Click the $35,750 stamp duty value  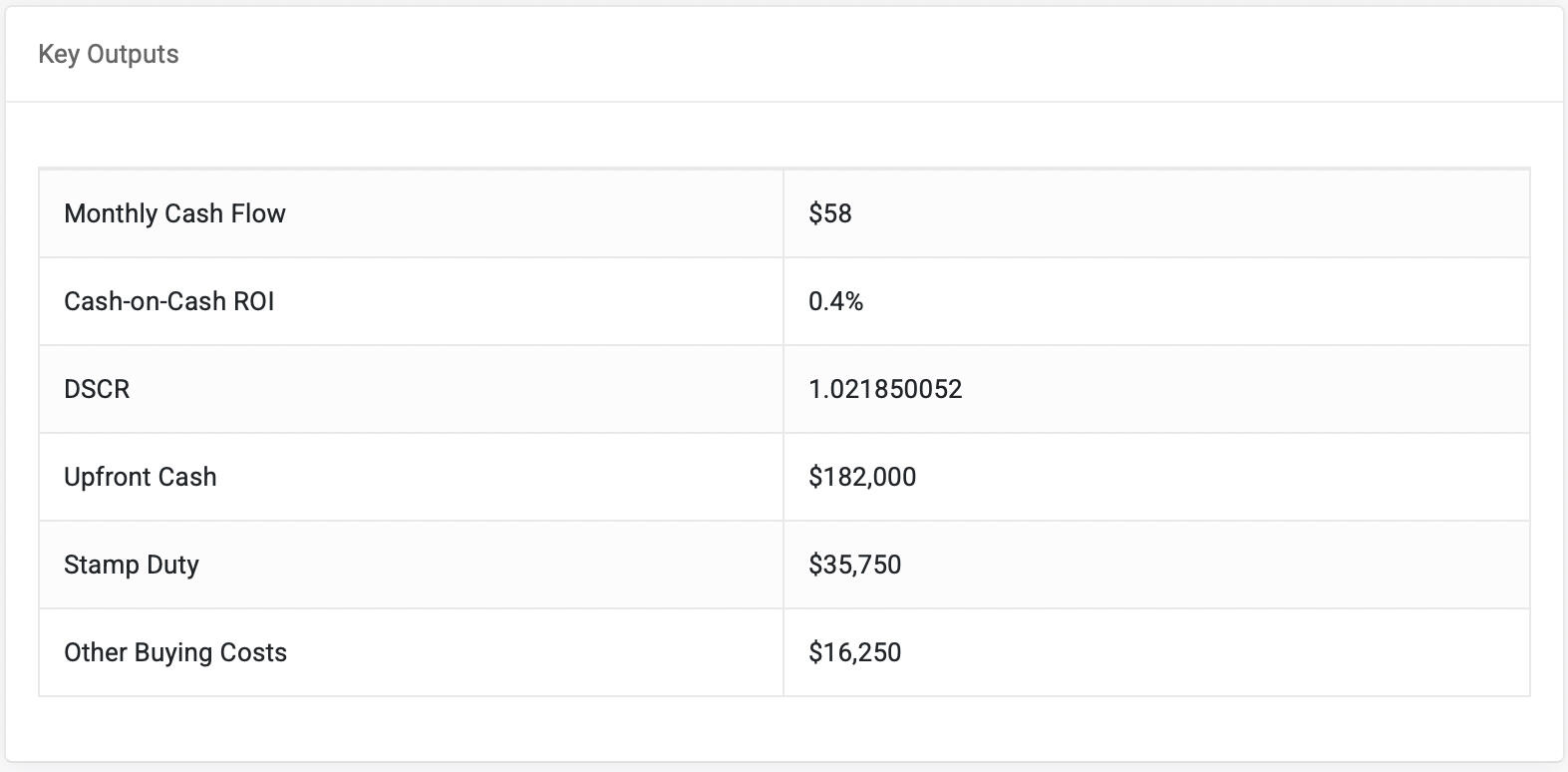point(855,565)
